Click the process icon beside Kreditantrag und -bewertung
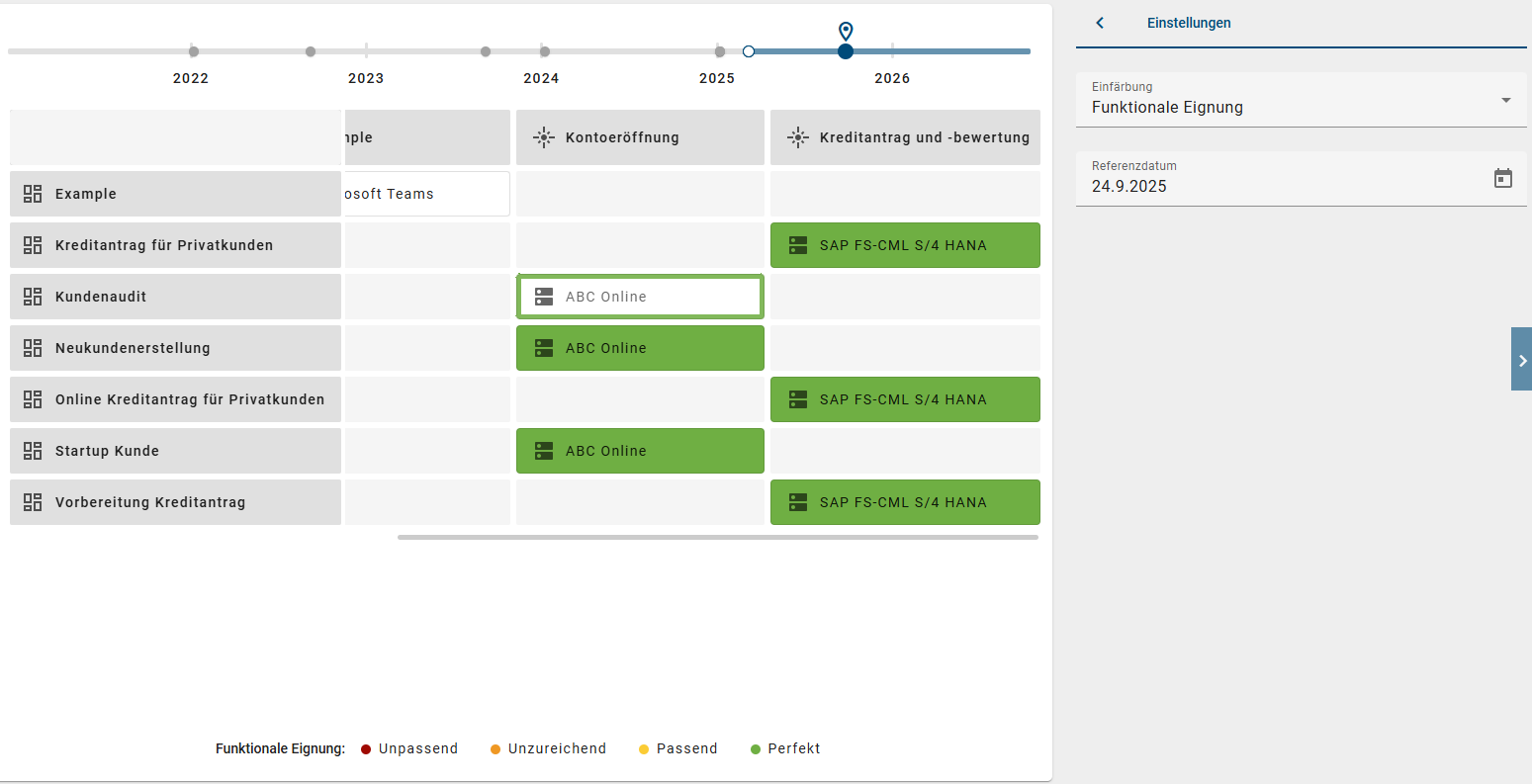Viewport: 1532px width, 784px height. click(797, 137)
